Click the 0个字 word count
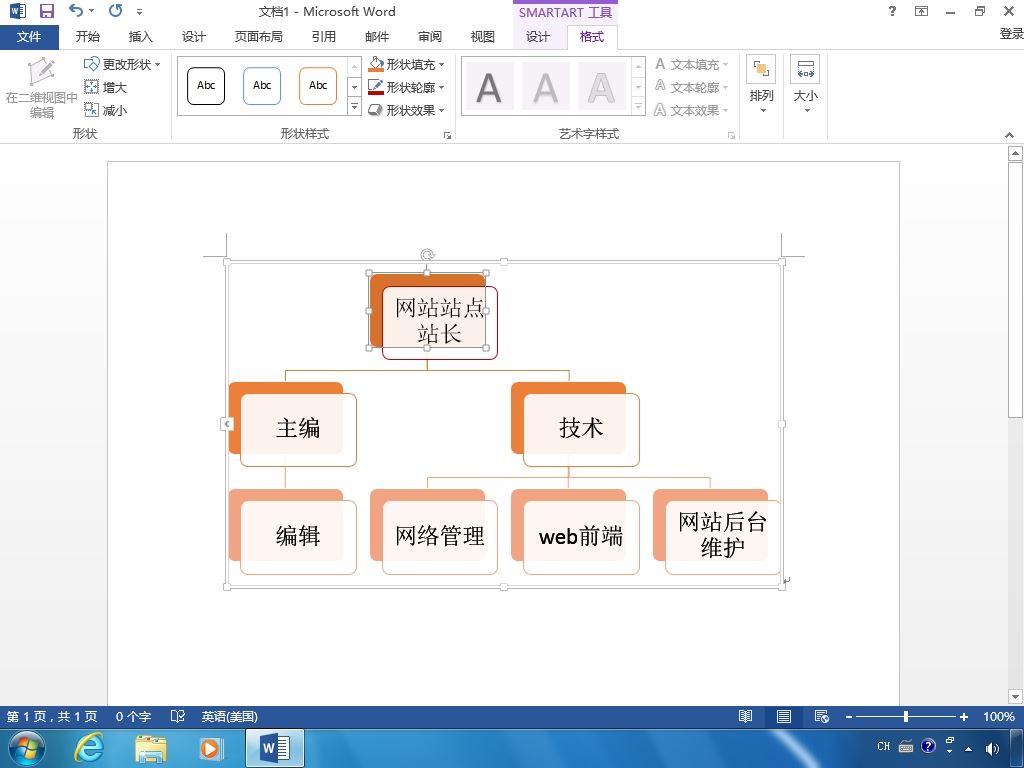1024x768 pixels. click(x=133, y=716)
